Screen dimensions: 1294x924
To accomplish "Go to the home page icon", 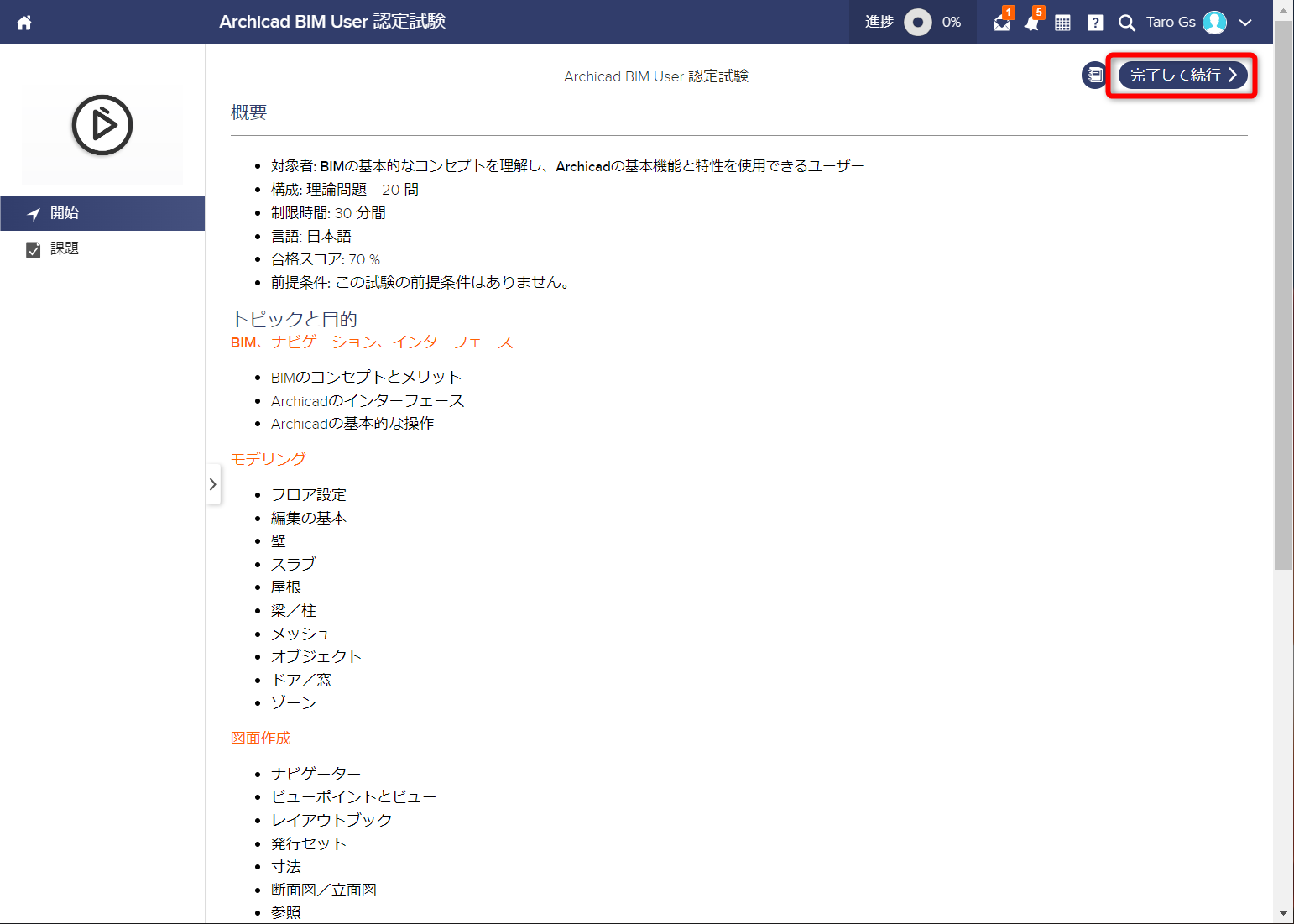I will point(24,23).
